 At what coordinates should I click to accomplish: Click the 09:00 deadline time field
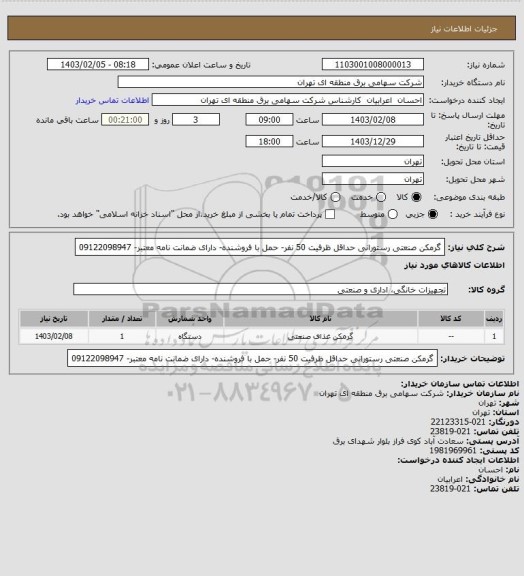[x=269, y=120]
